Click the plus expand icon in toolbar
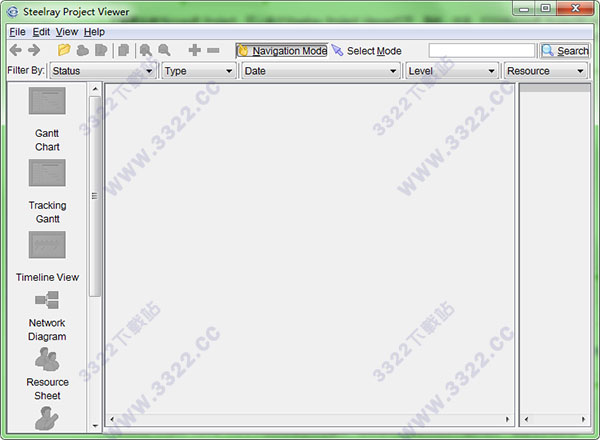The height and width of the screenshot is (440, 600). 195,50
